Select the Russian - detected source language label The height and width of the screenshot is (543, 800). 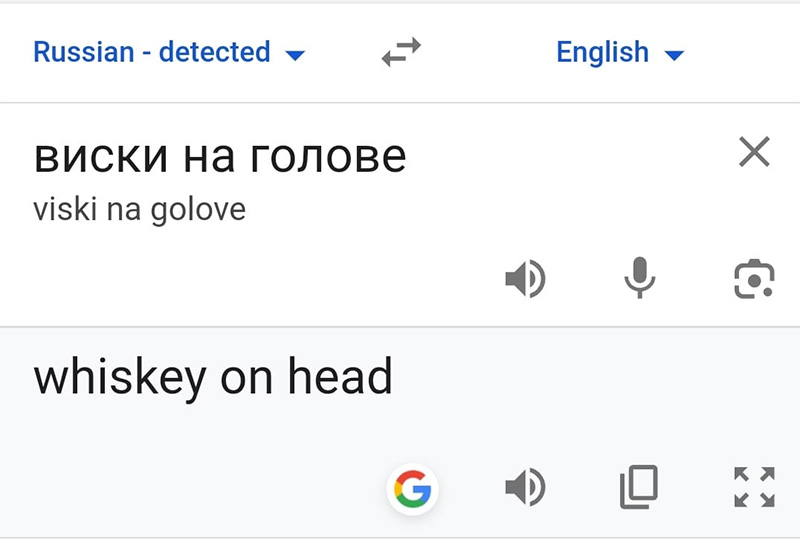152,52
